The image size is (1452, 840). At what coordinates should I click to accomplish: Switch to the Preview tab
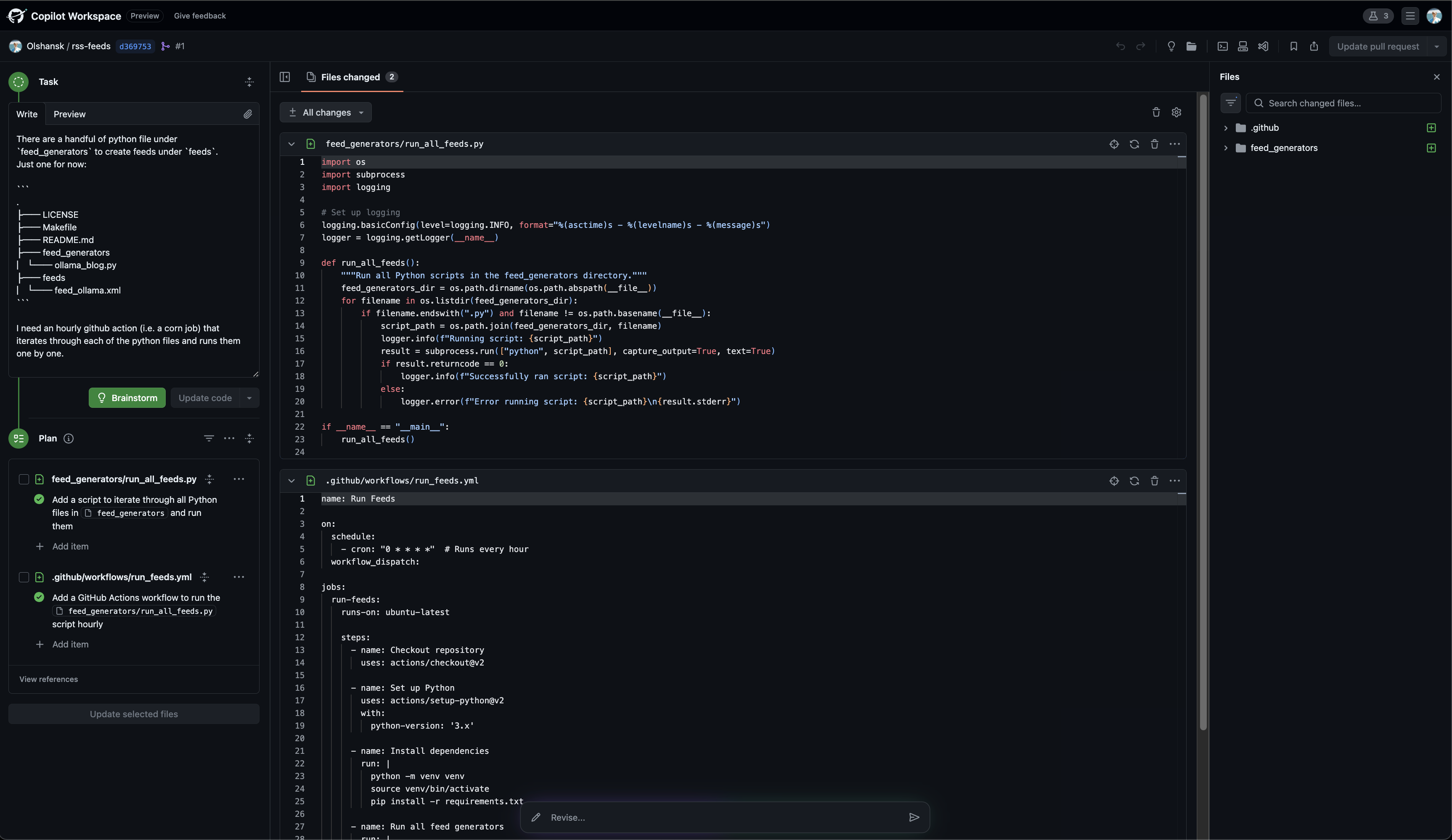[x=69, y=114]
